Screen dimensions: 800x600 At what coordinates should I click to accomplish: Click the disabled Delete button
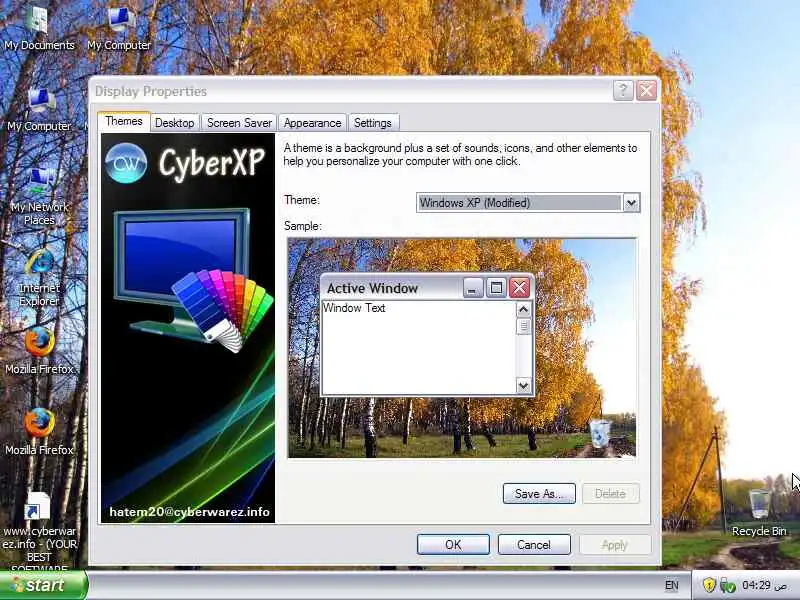click(611, 493)
